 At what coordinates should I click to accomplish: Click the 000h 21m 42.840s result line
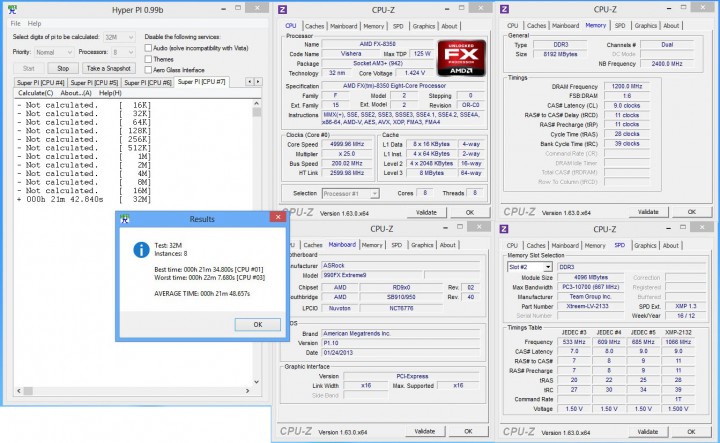pyautogui.click(x=84, y=199)
